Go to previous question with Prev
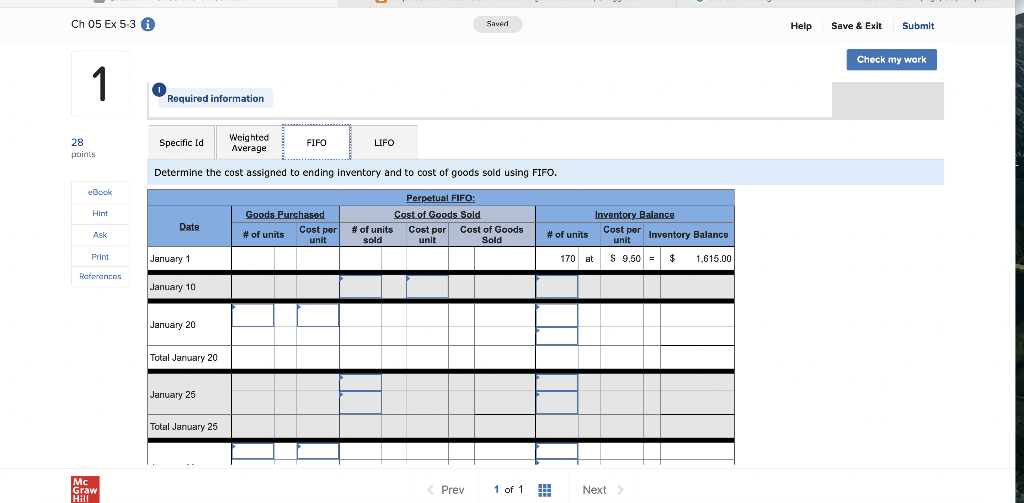Viewport: 1024px width, 503px height. (x=445, y=489)
